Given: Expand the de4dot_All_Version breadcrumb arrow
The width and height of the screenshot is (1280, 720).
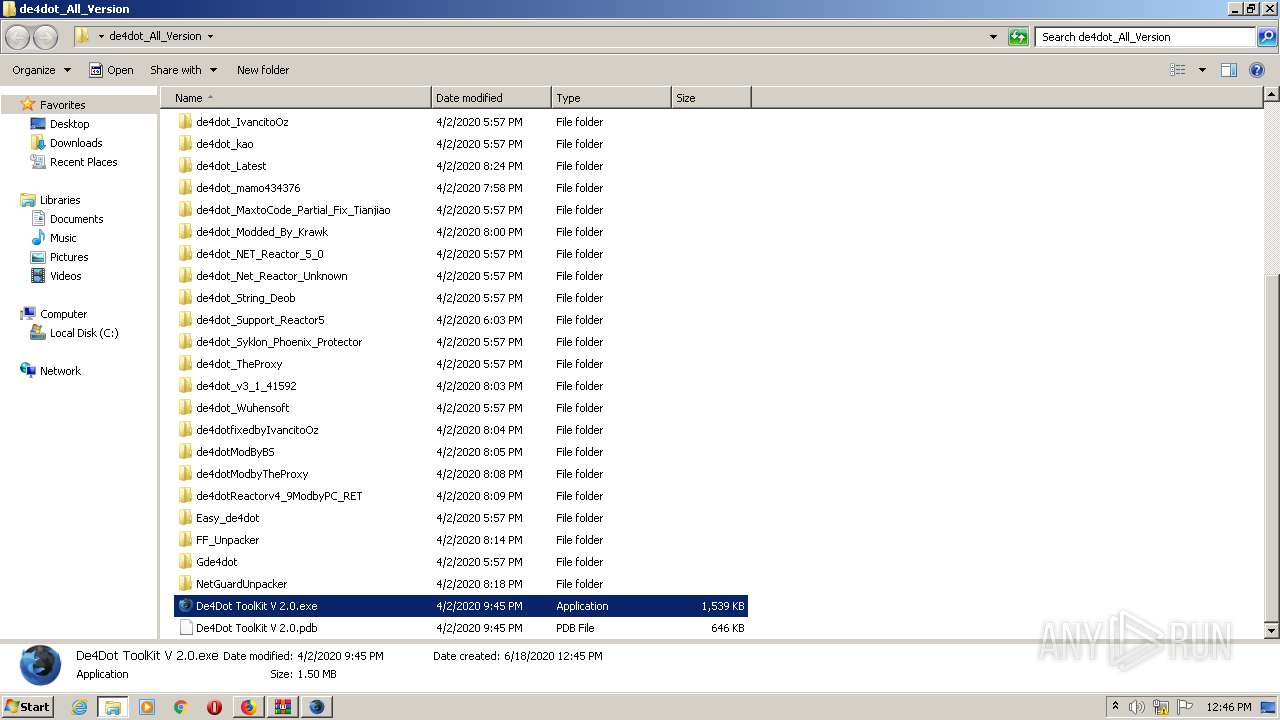Looking at the screenshot, I should (210, 37).
